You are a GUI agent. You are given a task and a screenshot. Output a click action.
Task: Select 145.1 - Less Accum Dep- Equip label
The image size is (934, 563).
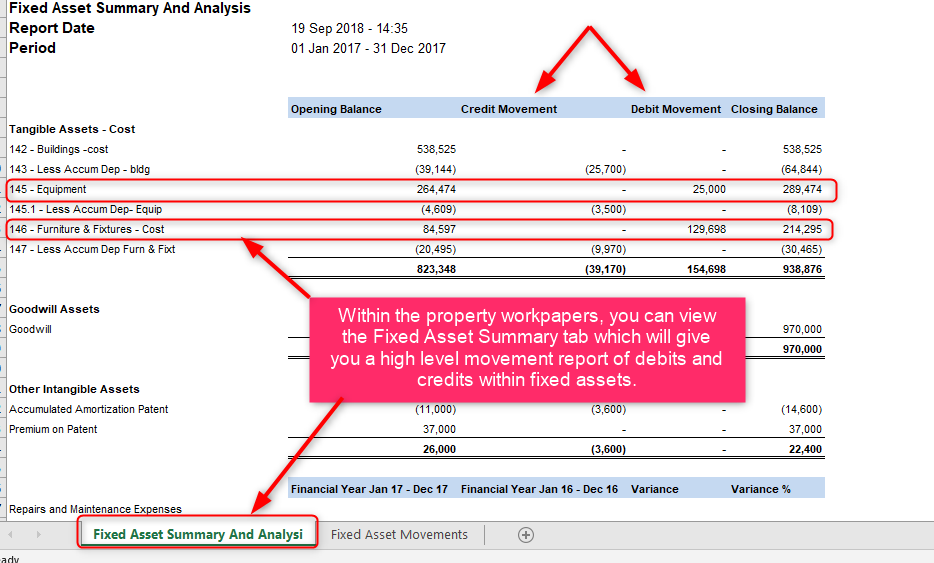pos(85,209)
